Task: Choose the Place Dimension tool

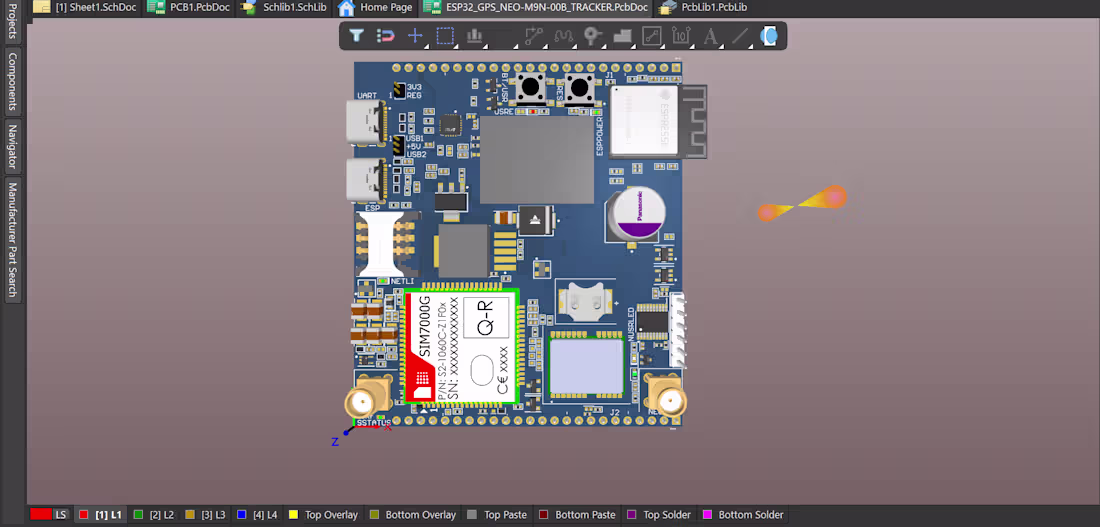Action: point(680,35)
